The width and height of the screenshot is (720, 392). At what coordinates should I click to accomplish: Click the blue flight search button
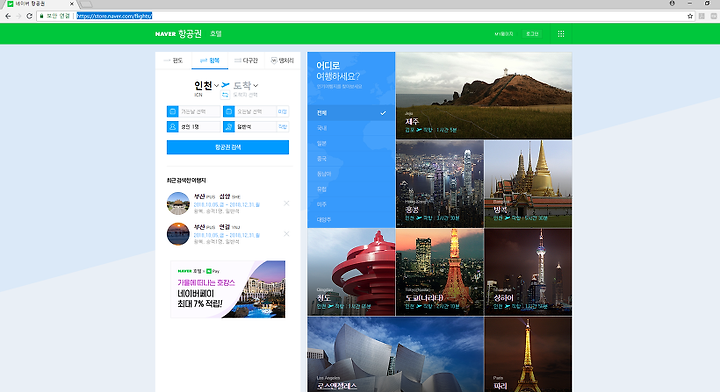click(x=228, y=147)
